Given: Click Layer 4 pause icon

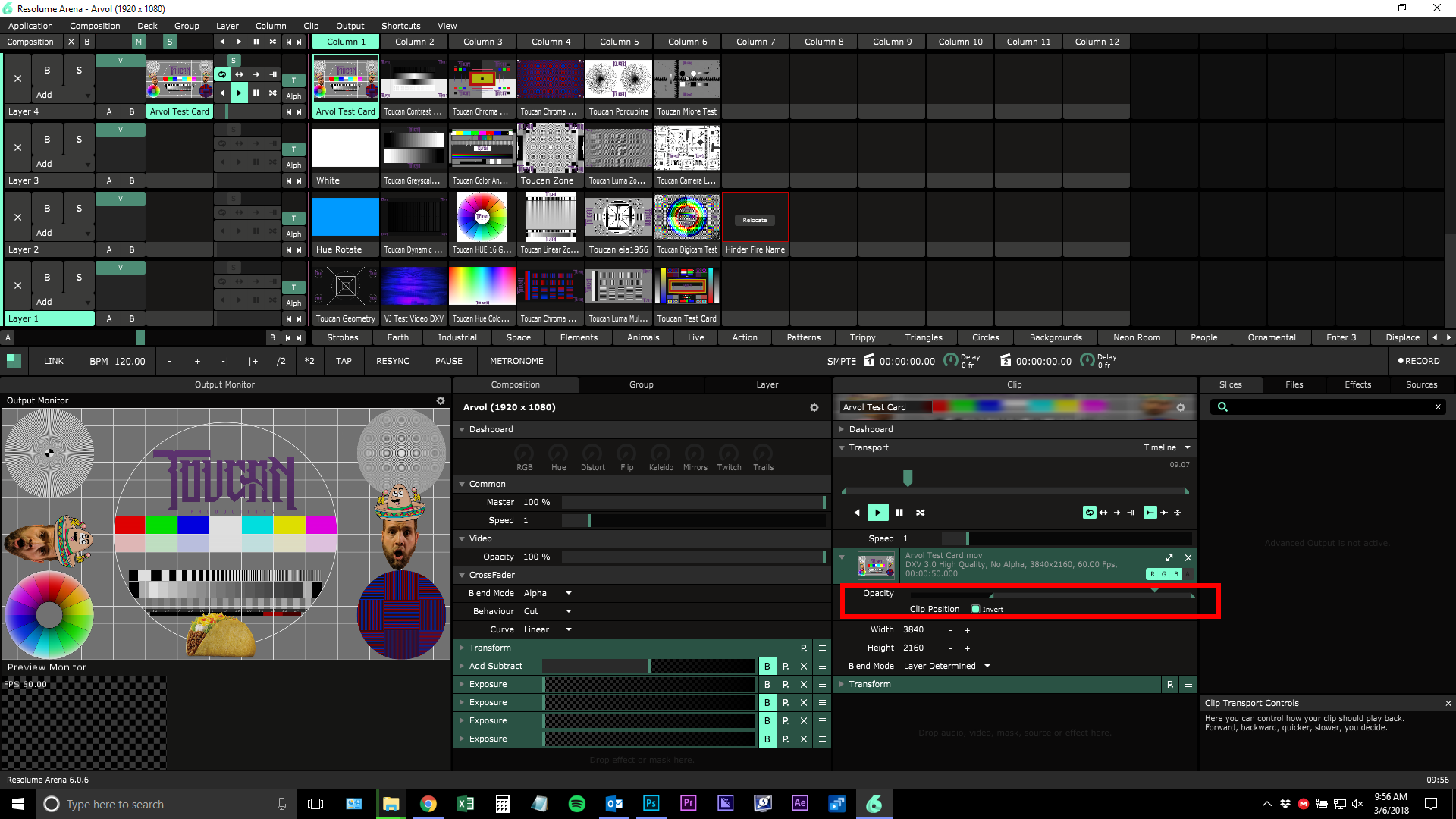Looking at the screenshot, I should pyautogui.click(x=256, y=93).
